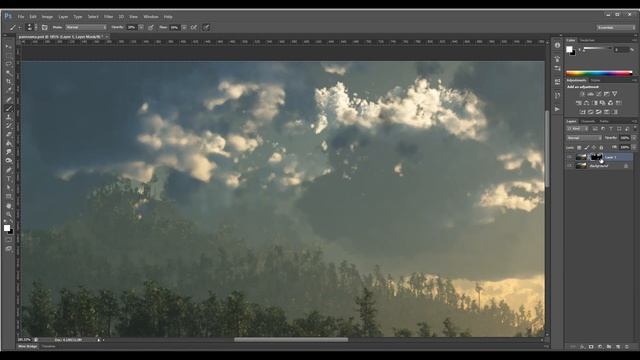Click the color spectrum ramp

599,73
